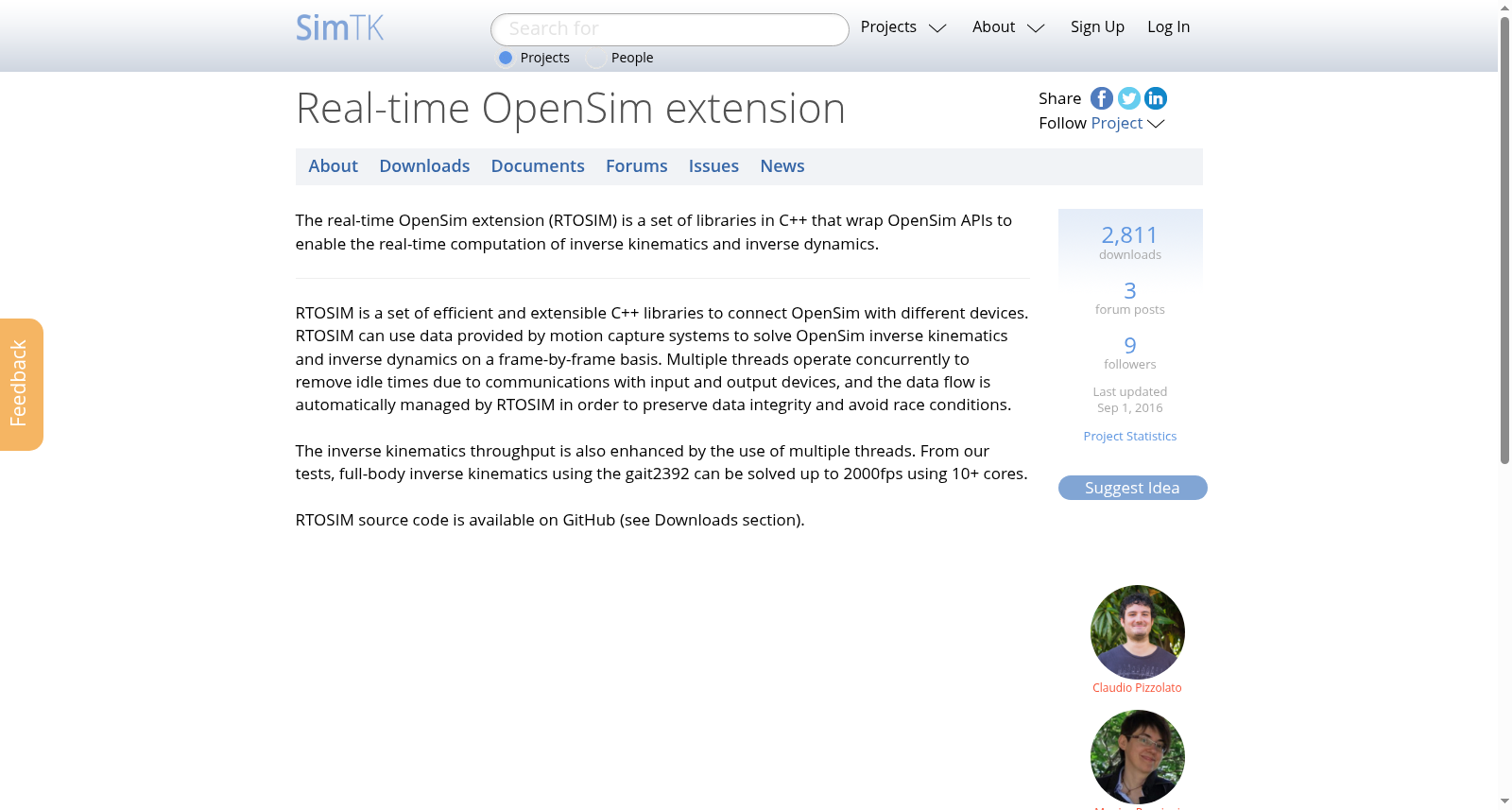Click Claudio Pizzolato's profile photo

tap(1137, 632)
